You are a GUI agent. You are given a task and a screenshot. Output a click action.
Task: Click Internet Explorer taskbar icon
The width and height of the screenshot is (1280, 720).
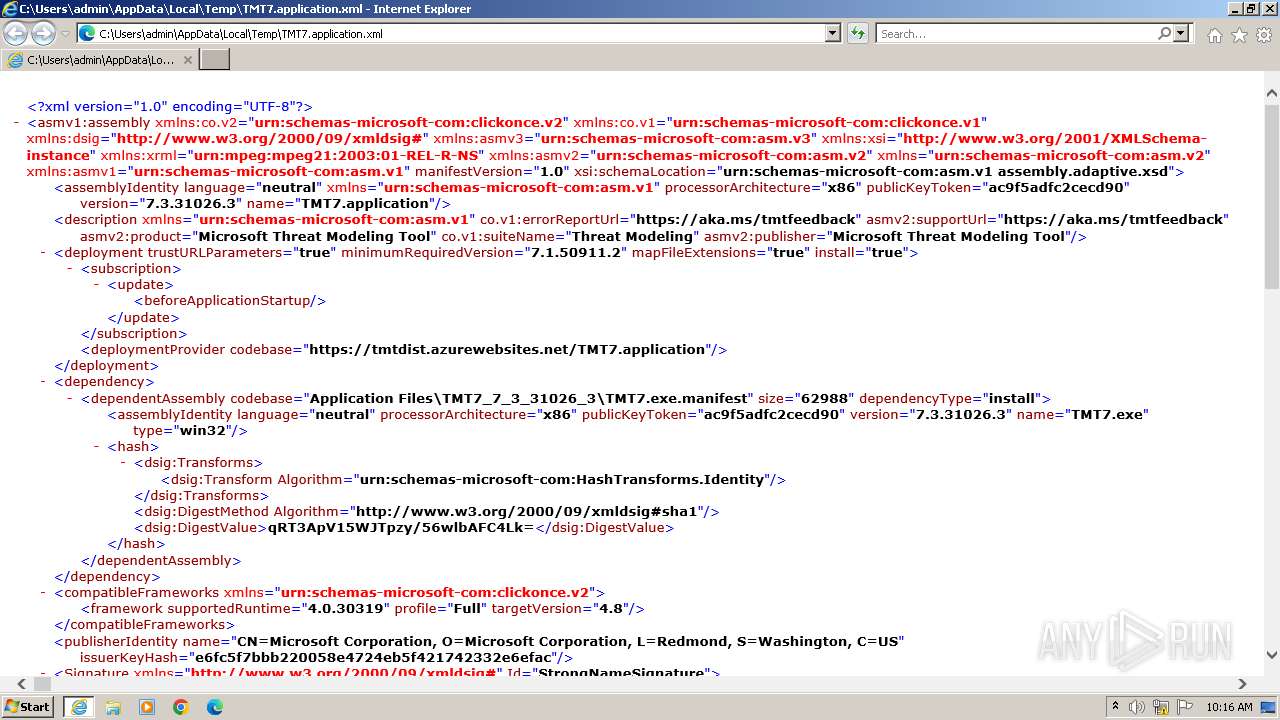pyautogui.click(x=79, y=707)
